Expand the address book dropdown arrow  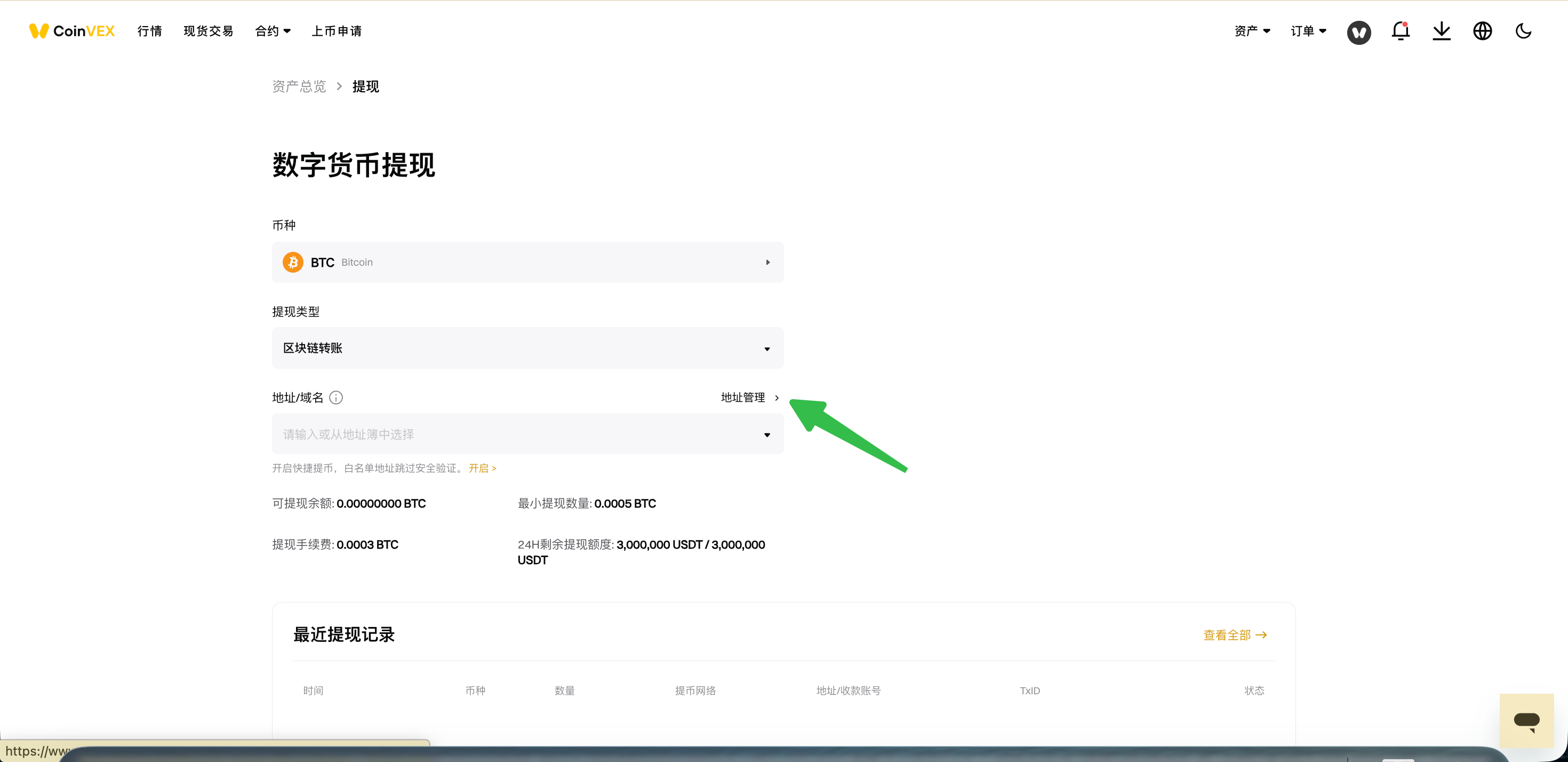767,435
